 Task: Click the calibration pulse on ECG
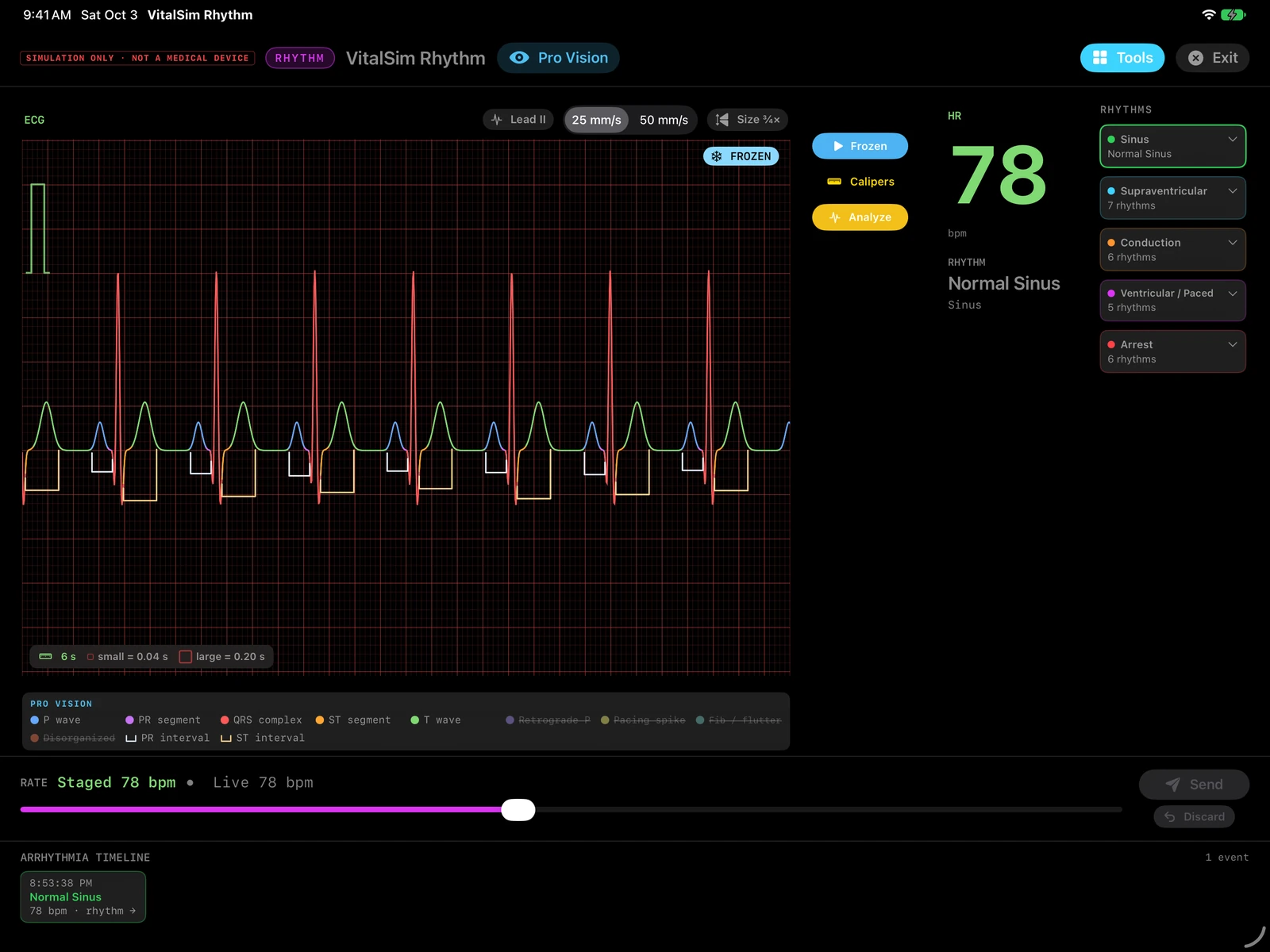tap(37, 228)
